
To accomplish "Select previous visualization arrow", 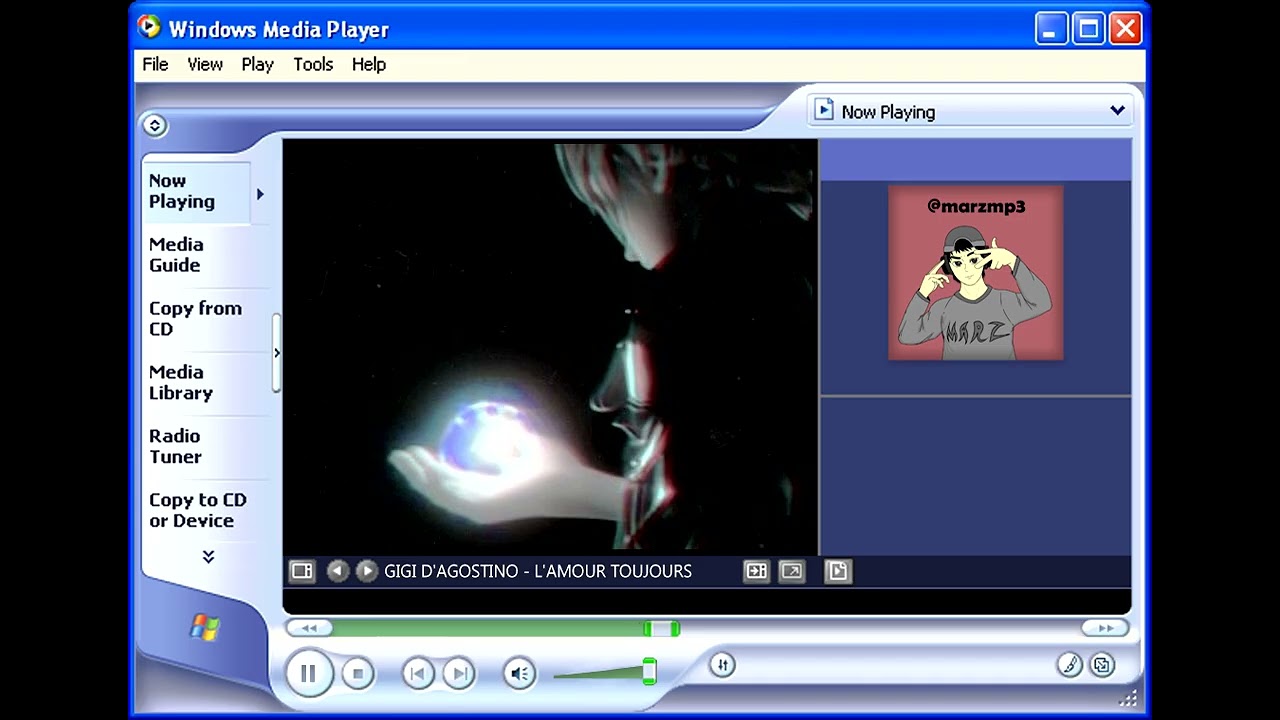I will pyautogui.click(x=337, y=571).
